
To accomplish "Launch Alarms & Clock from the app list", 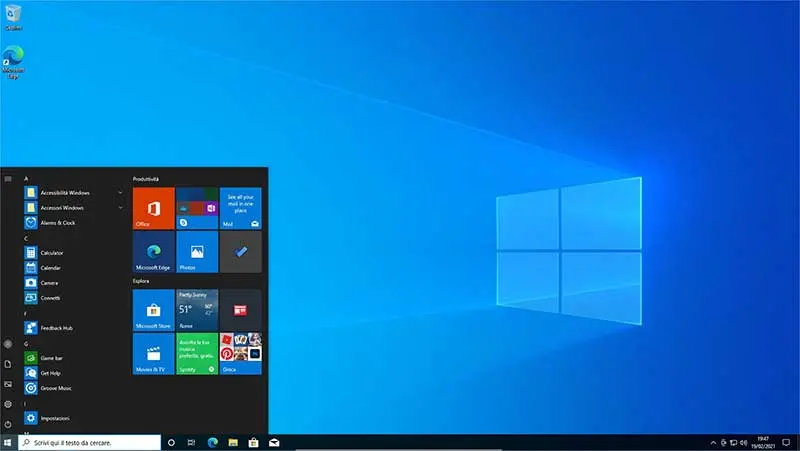I will tap(74, 222).
